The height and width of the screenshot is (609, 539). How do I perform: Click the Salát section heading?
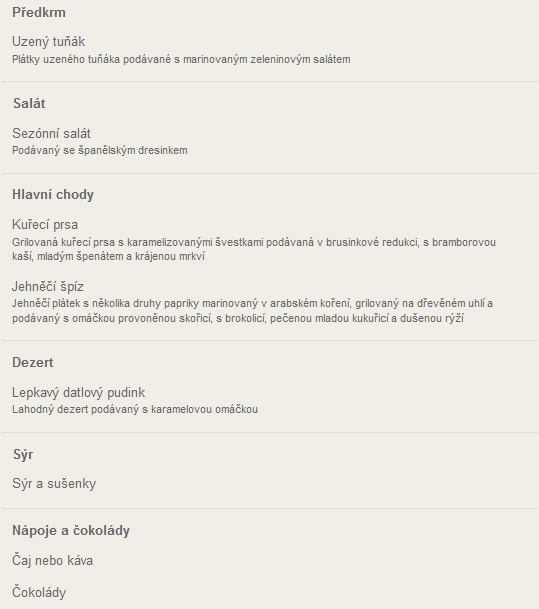coord(29,104)
